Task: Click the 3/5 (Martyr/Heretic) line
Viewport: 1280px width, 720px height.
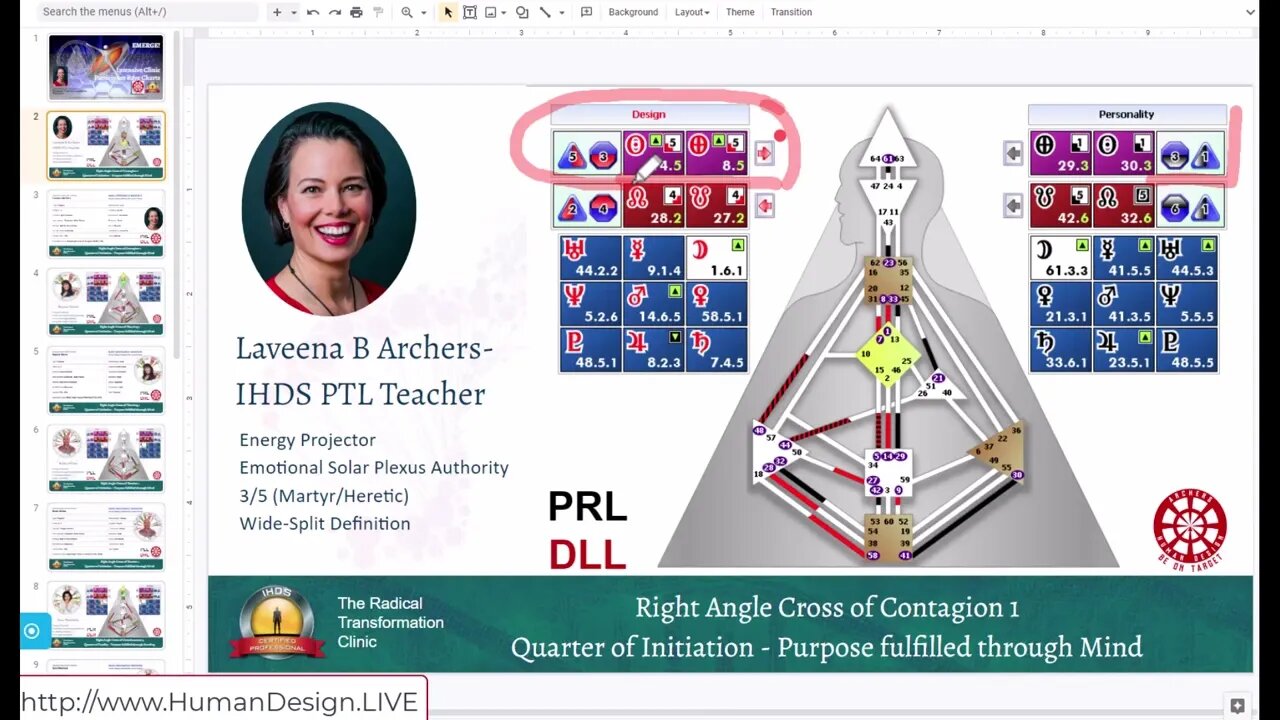Action: [x=324, y=496]
